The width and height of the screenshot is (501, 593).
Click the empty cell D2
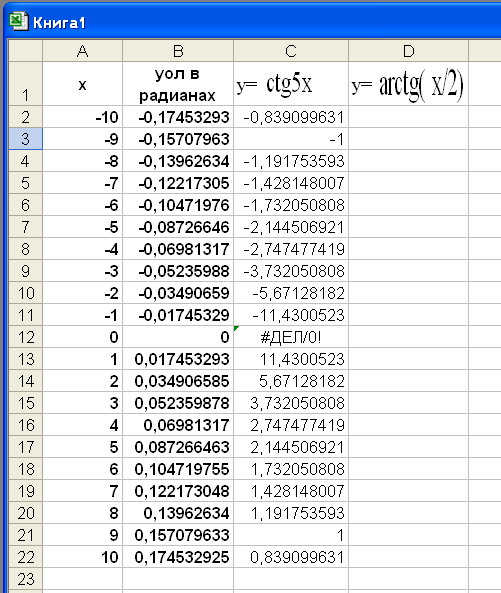[x=408, y=117]
